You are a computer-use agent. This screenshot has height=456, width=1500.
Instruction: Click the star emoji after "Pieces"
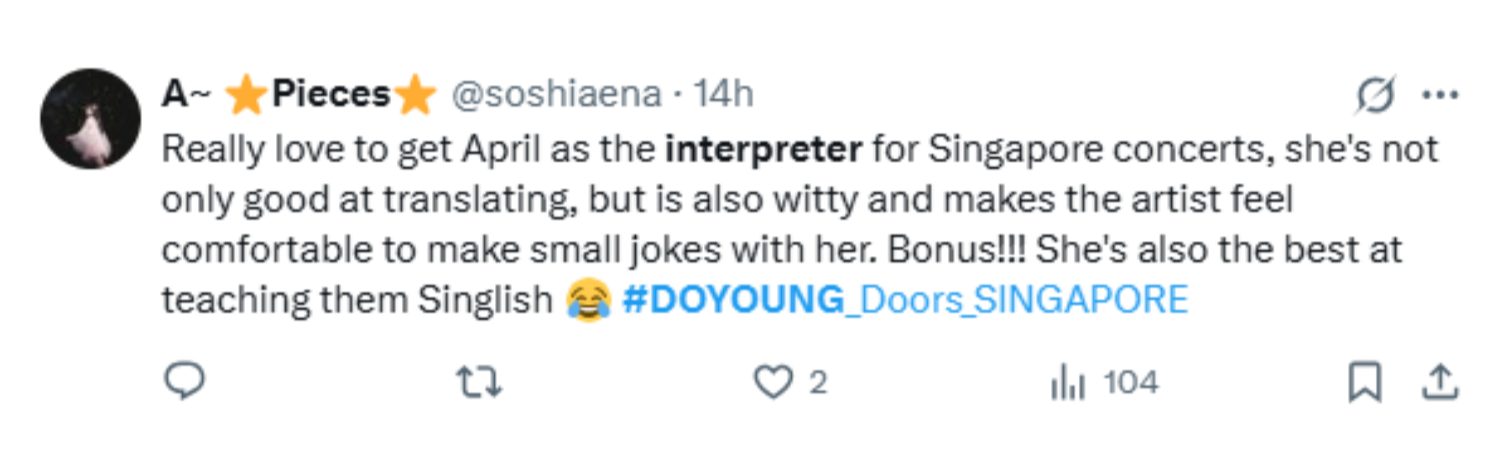point(415,95)
